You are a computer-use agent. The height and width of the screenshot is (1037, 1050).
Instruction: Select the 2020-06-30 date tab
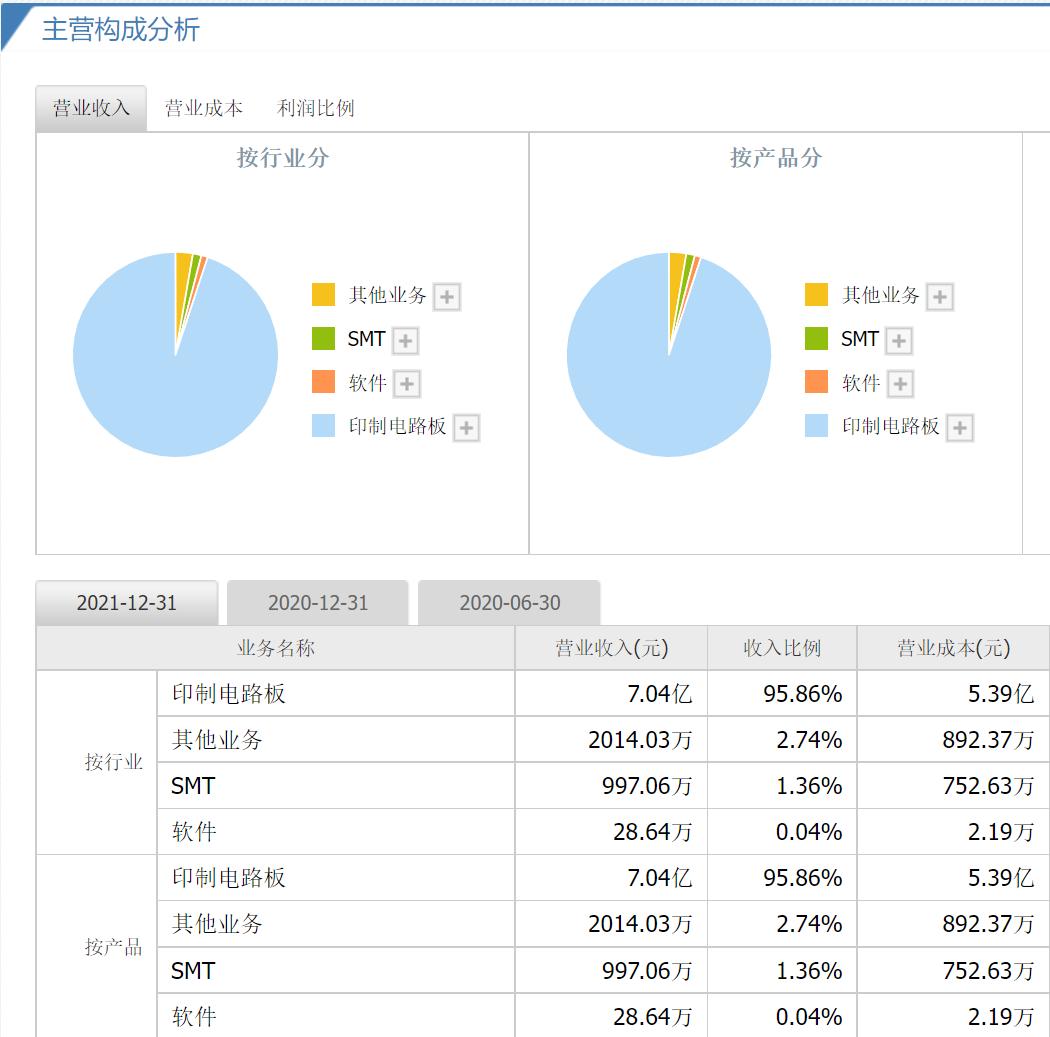click(510, 601)
